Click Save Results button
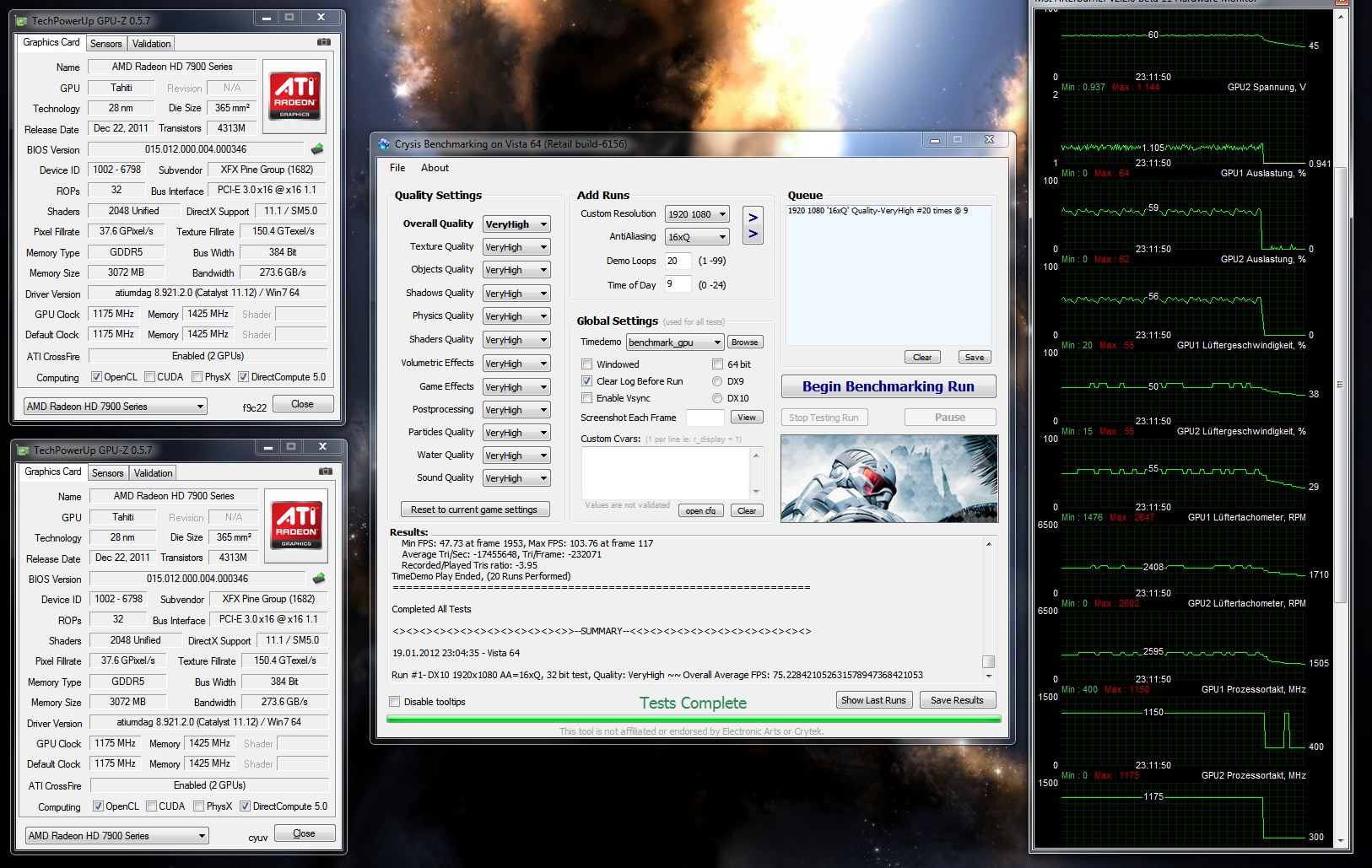Screen dimensions: 1372x868 957,700
